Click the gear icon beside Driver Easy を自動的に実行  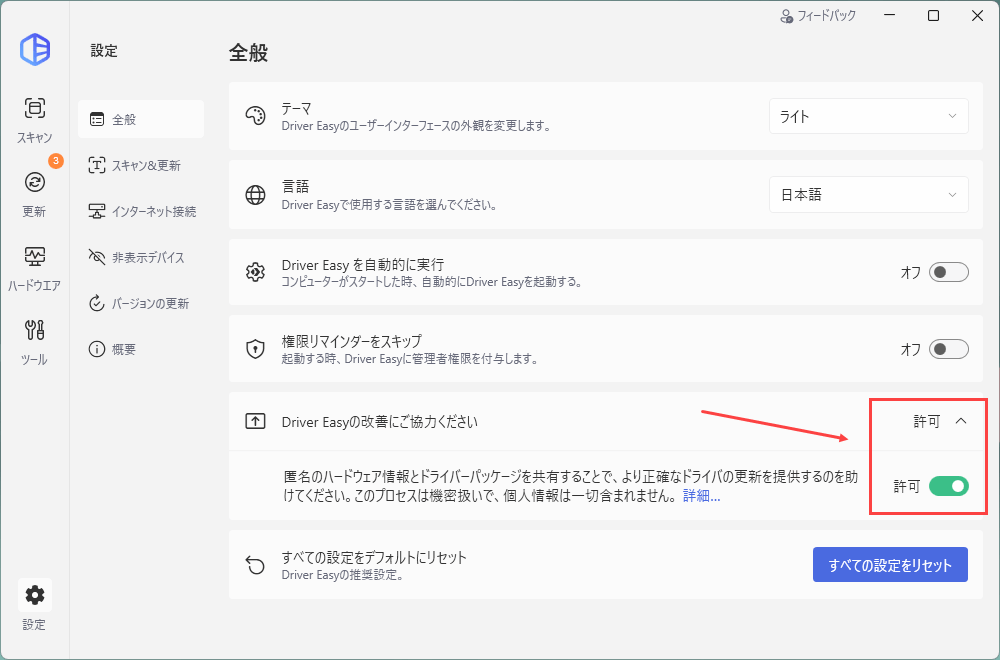click(x=255, y=272)
